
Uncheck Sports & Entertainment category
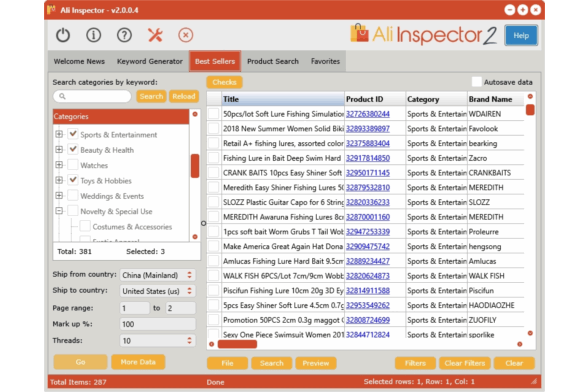[x=73, y=134]
